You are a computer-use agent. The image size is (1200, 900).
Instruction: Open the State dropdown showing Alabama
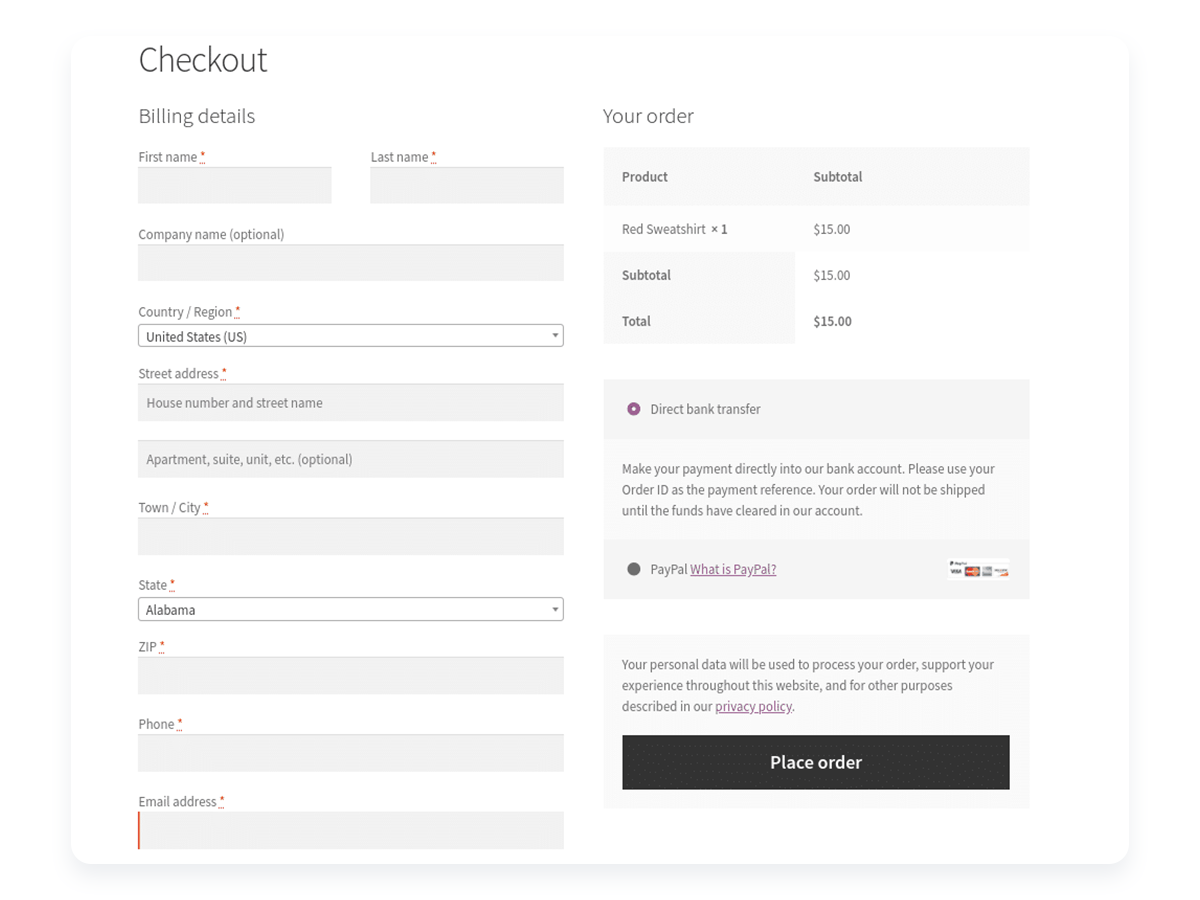click(351, 609)
